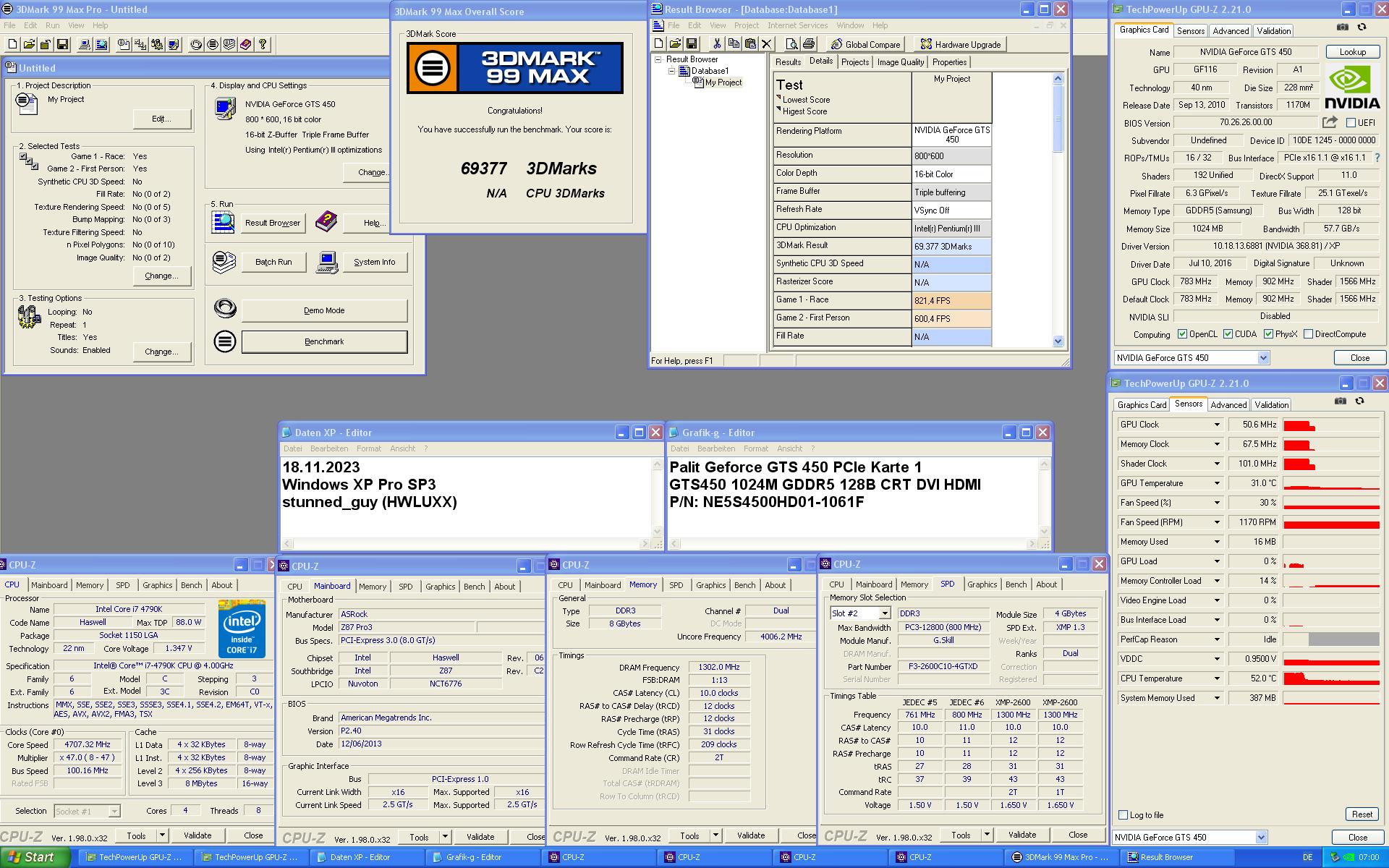Click refresh icon in GPU-Z Sensors window
1389x868 pixels.
pos(1359,401)
